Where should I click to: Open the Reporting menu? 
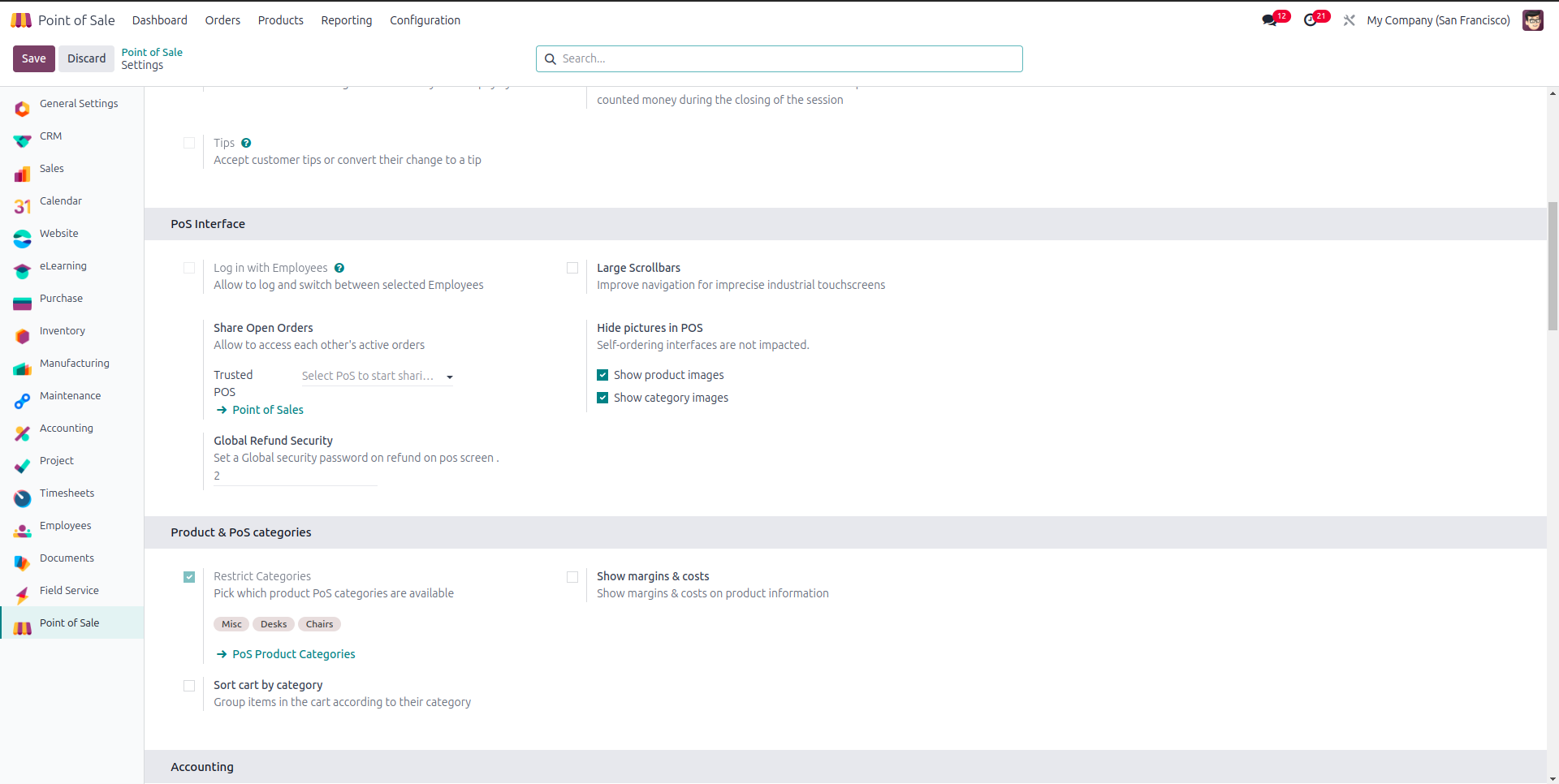[x=346, y=20]
